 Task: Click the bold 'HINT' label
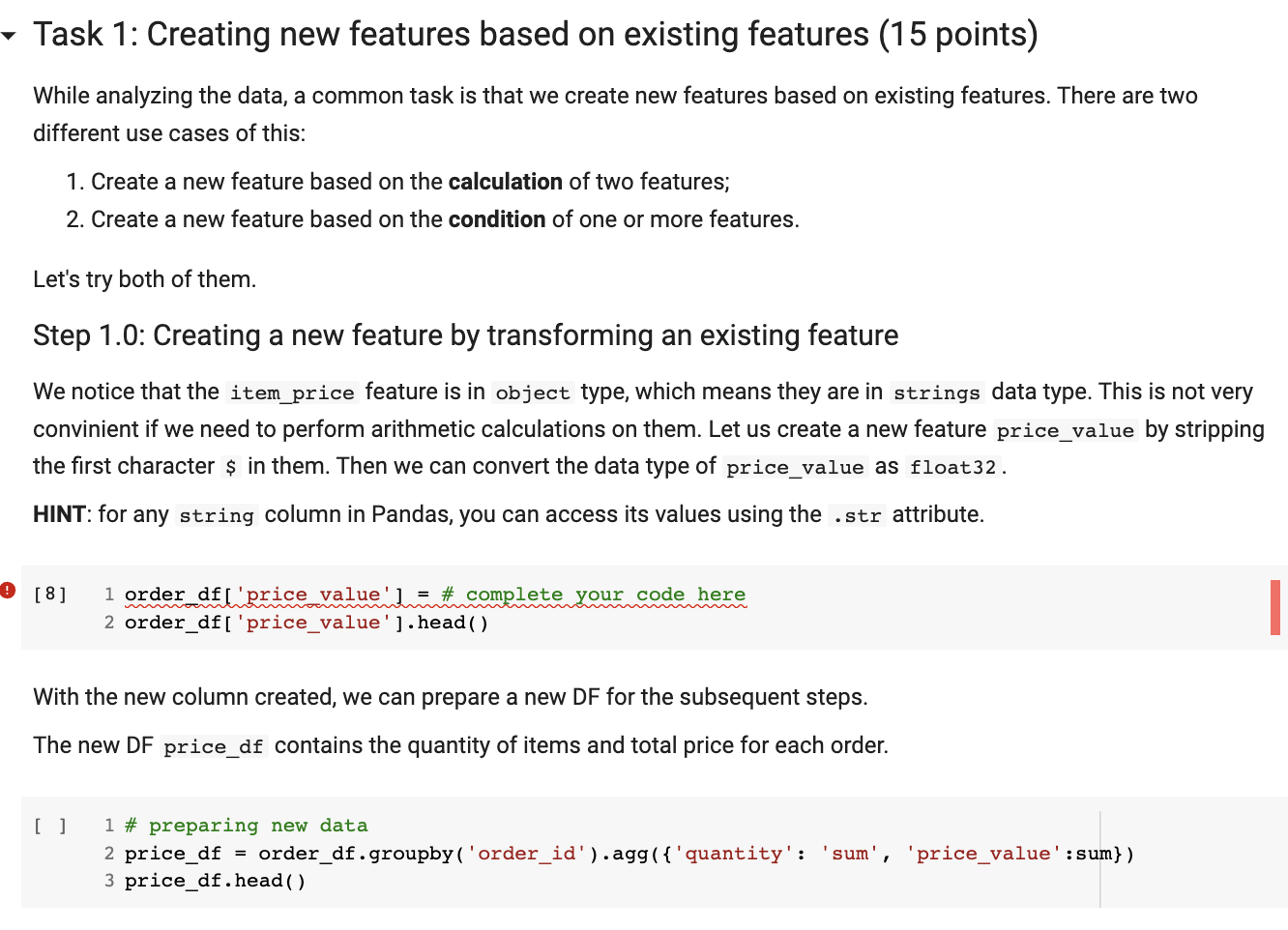coord(58,513)
